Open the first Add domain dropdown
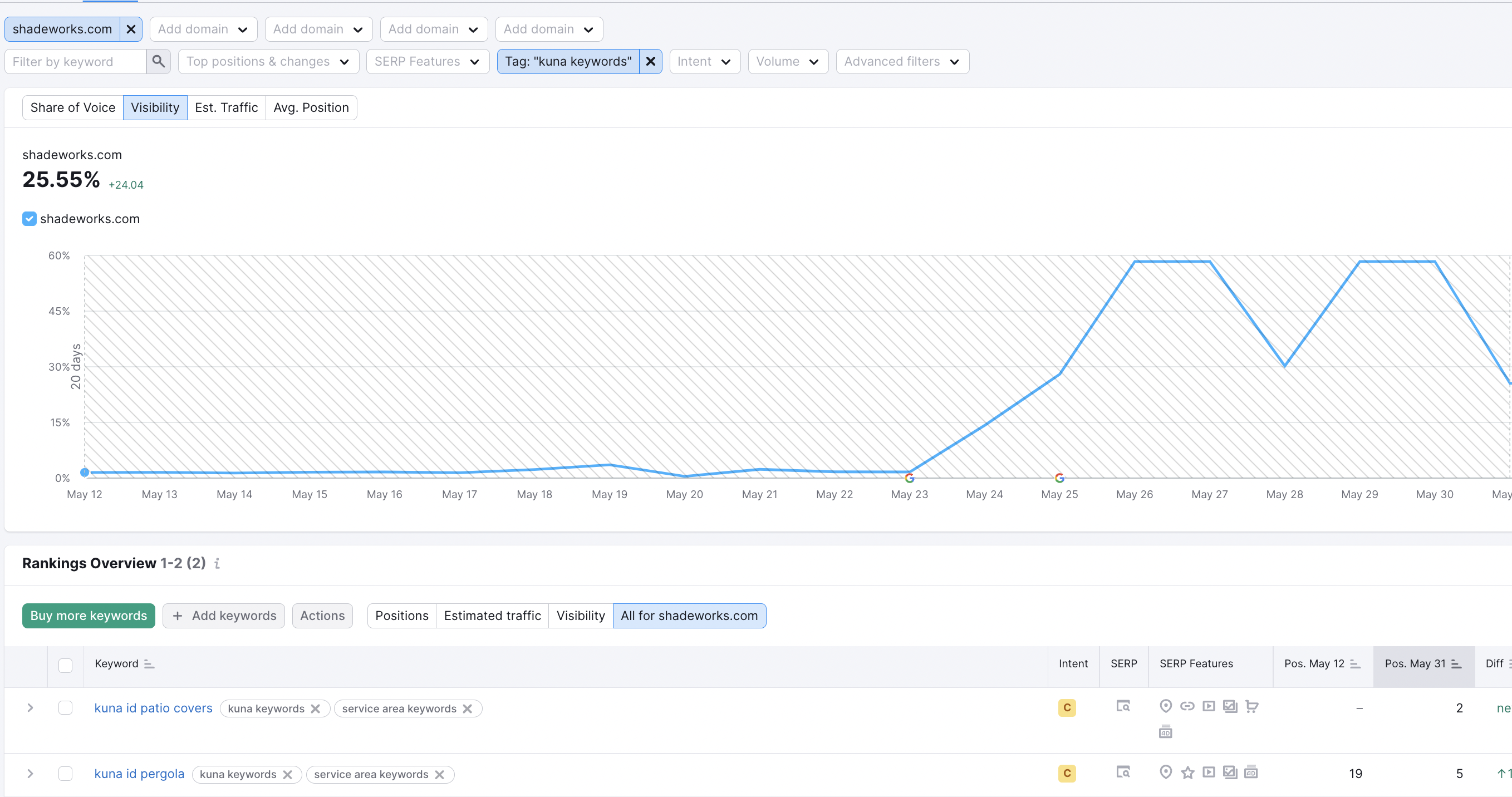 click(203, 29)
